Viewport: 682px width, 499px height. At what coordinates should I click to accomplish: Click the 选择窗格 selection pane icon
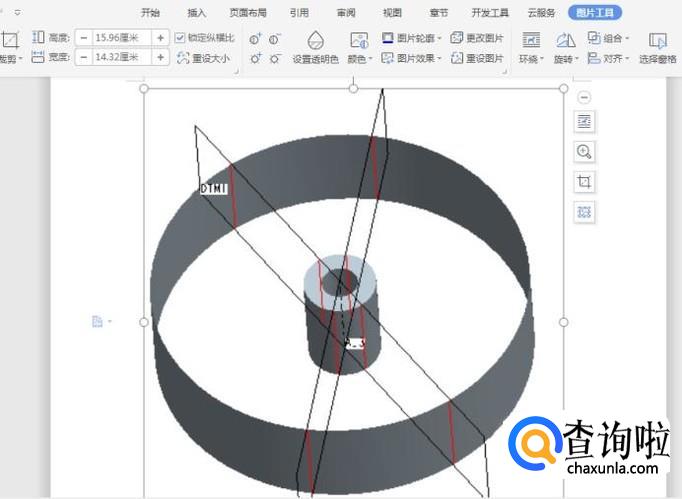657,46
